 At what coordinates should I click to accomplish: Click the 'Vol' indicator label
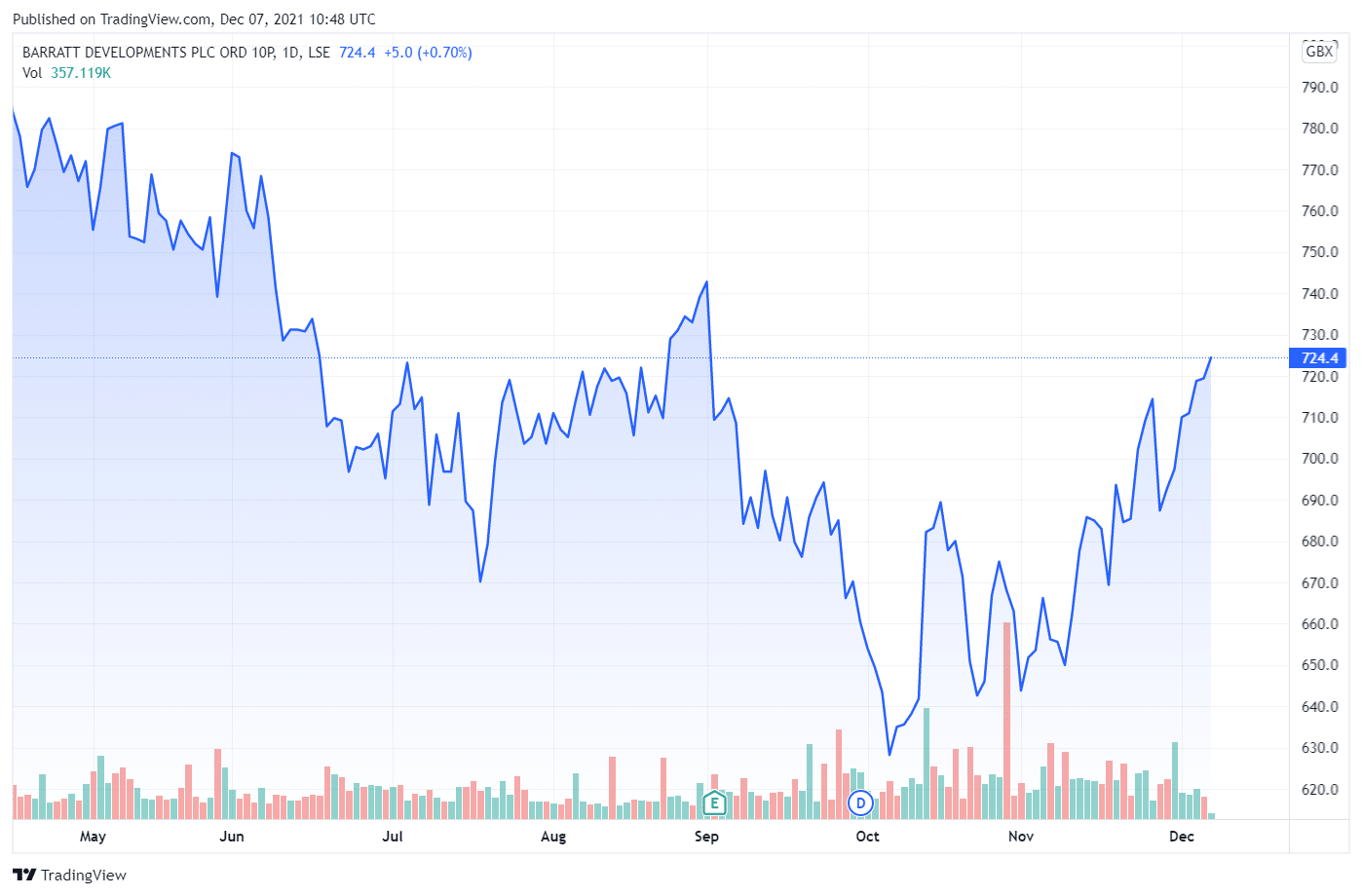tap(32, 73)
